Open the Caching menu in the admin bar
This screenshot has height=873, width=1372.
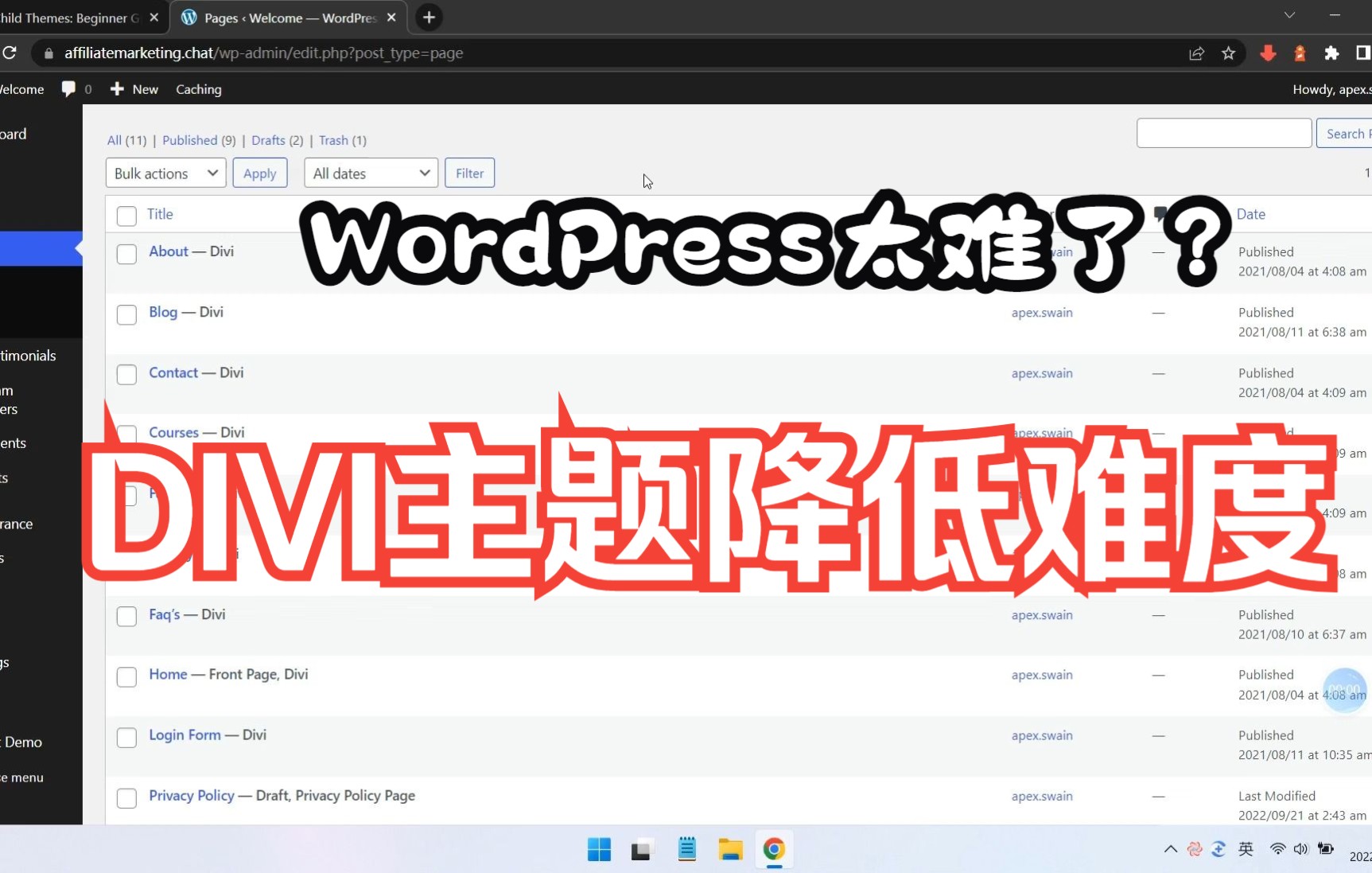[198, 88]
